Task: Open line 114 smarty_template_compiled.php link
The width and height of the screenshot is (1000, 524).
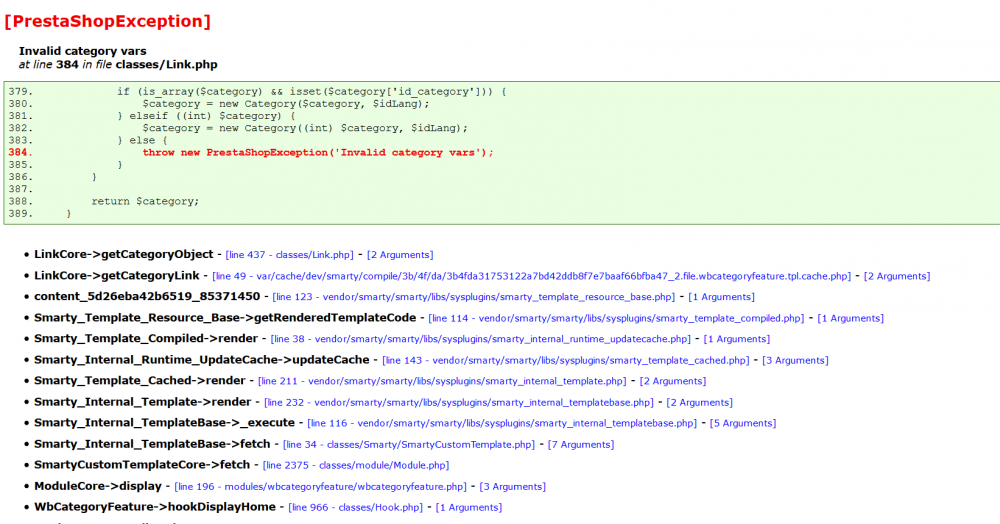Action: point(616,318)
